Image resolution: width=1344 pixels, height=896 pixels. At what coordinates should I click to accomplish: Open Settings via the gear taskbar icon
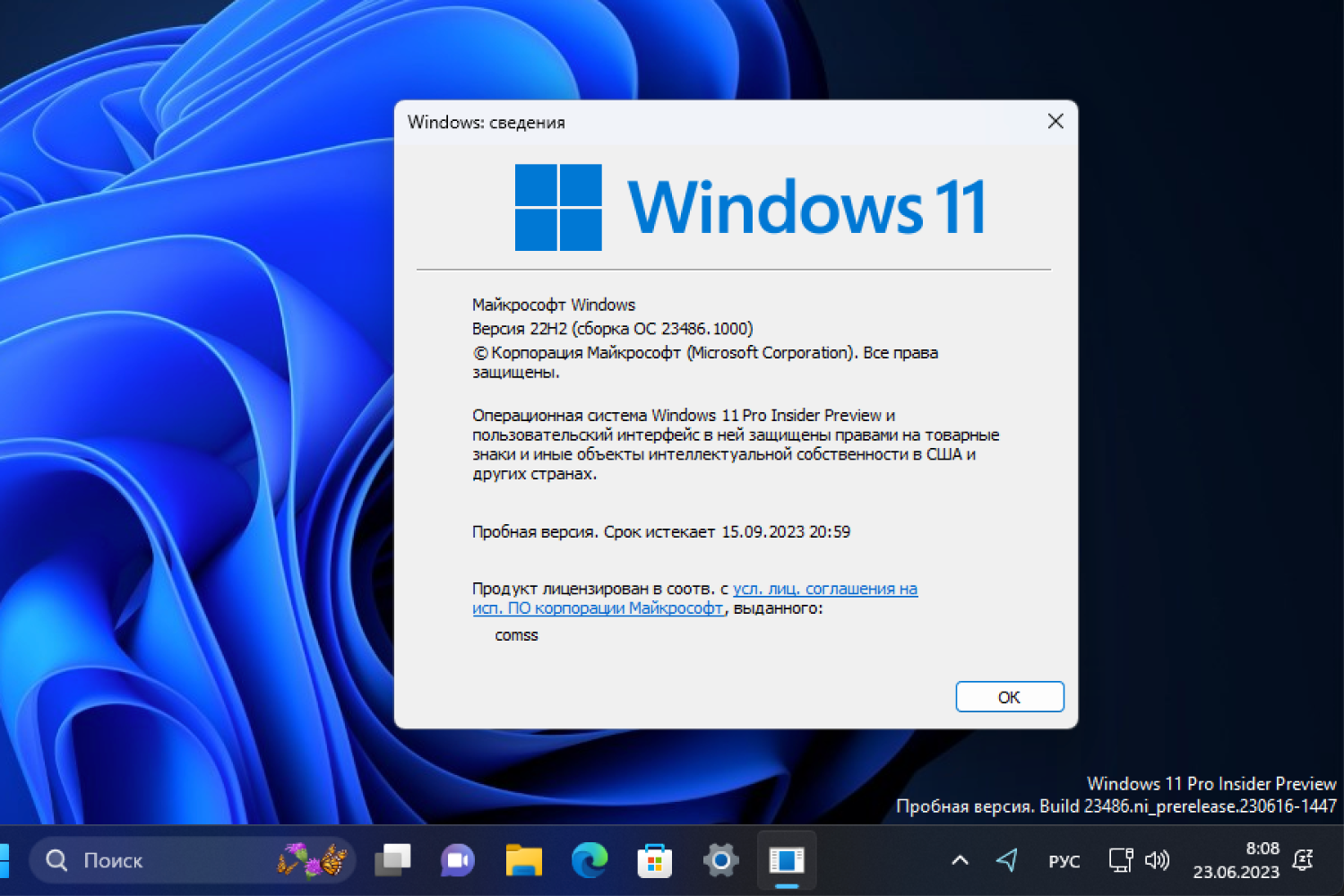pos(719,860)
